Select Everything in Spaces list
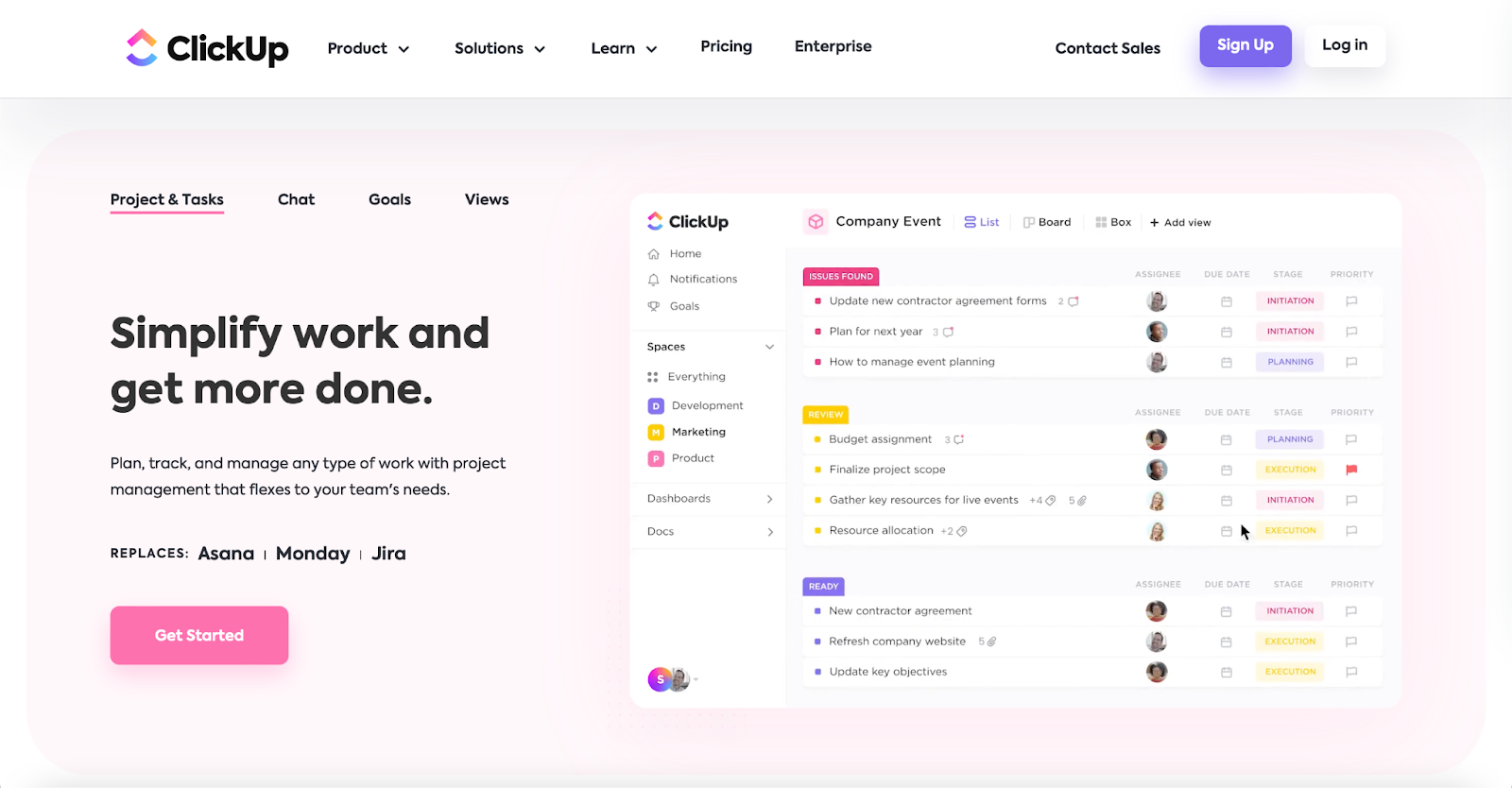The width and height of the screenshot is (1512, 788). click(x=696, y=377)
